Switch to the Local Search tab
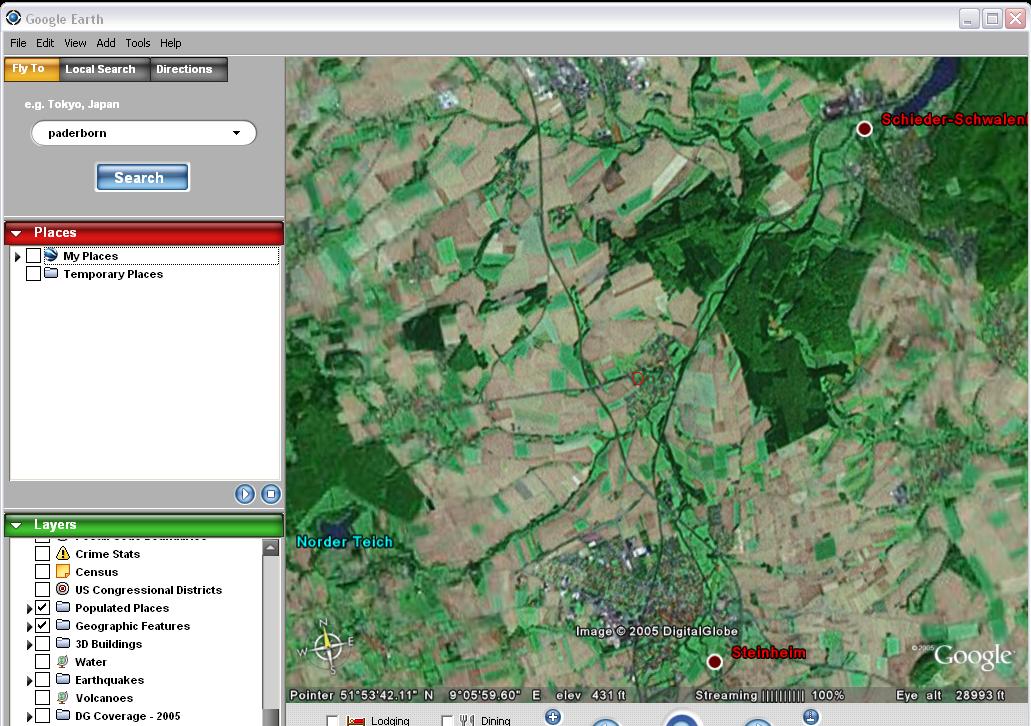The height and width of the screenshot is (726, 1031). 104,69
